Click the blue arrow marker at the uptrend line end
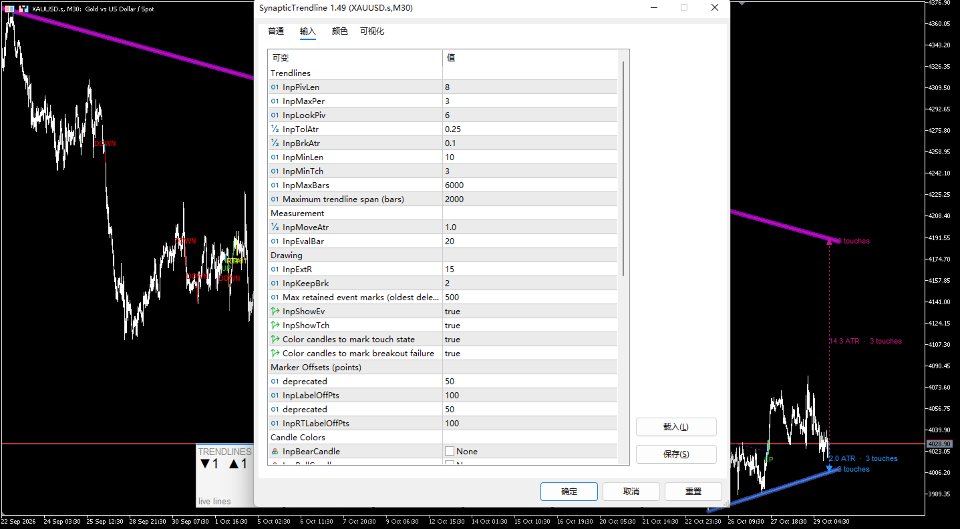 tap(830, 470)
